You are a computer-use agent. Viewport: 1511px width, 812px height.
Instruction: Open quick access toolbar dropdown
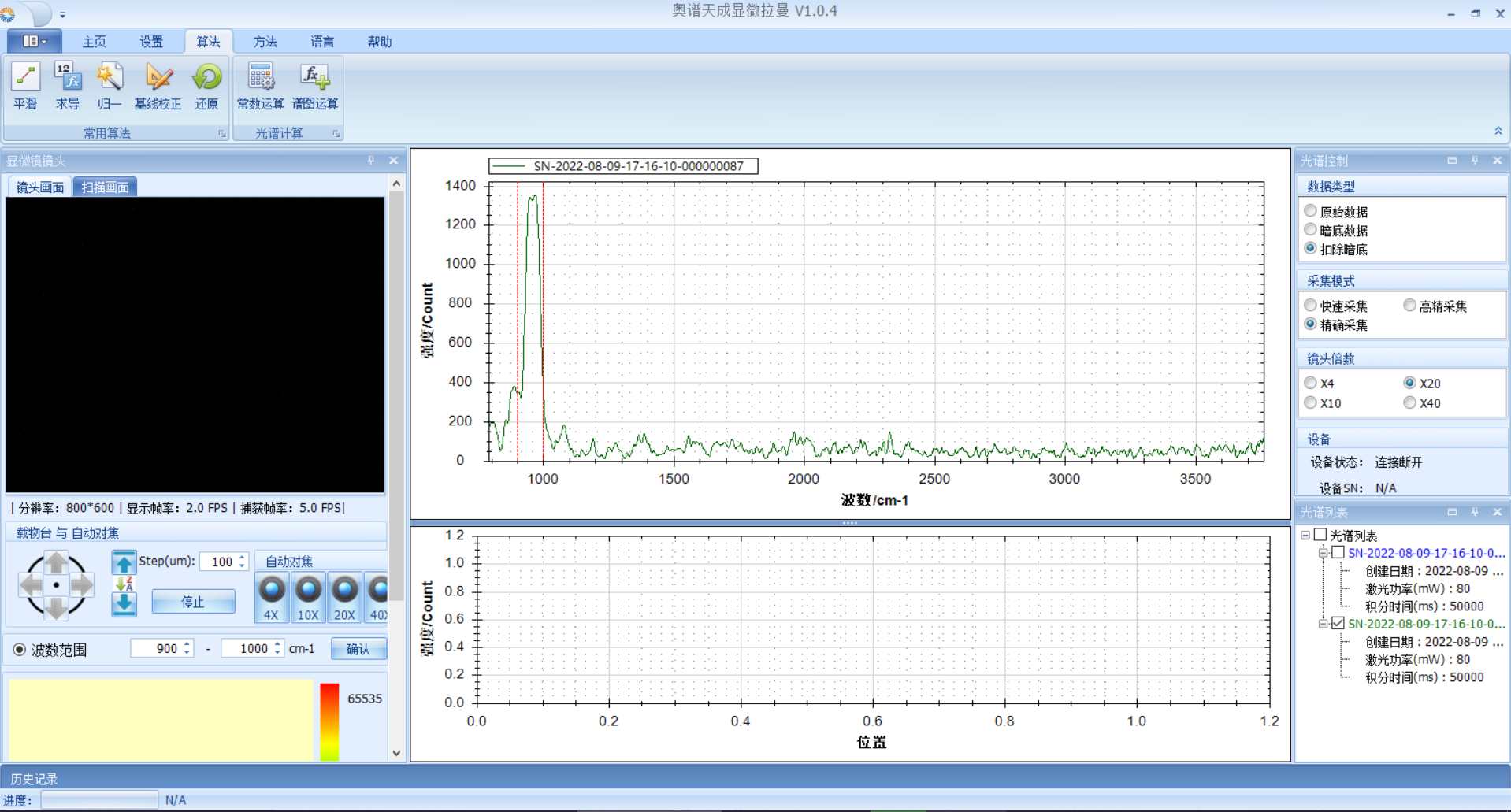(x=63, y=14)
